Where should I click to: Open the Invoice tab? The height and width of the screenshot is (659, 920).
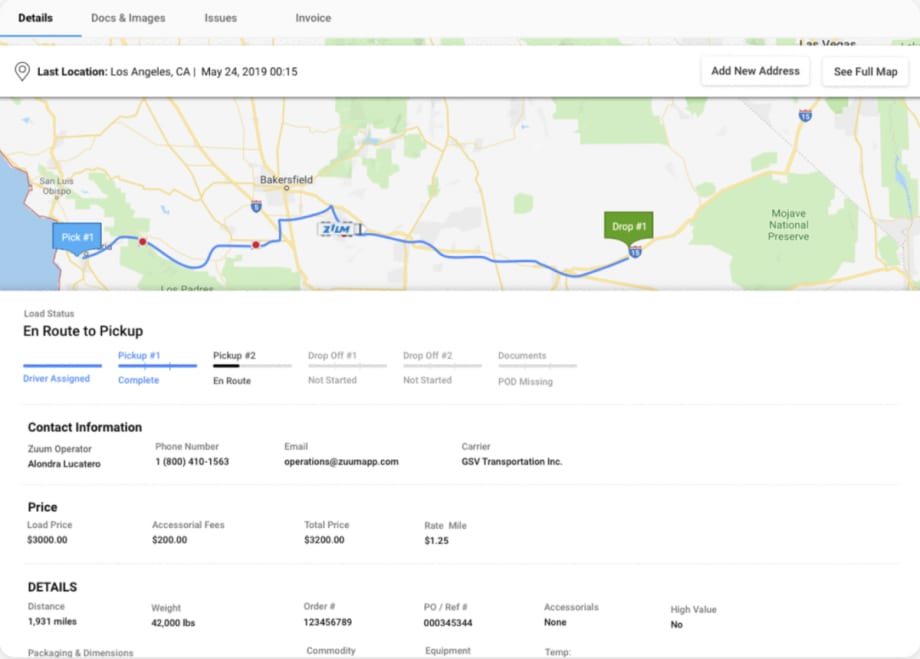coord(313,17)
